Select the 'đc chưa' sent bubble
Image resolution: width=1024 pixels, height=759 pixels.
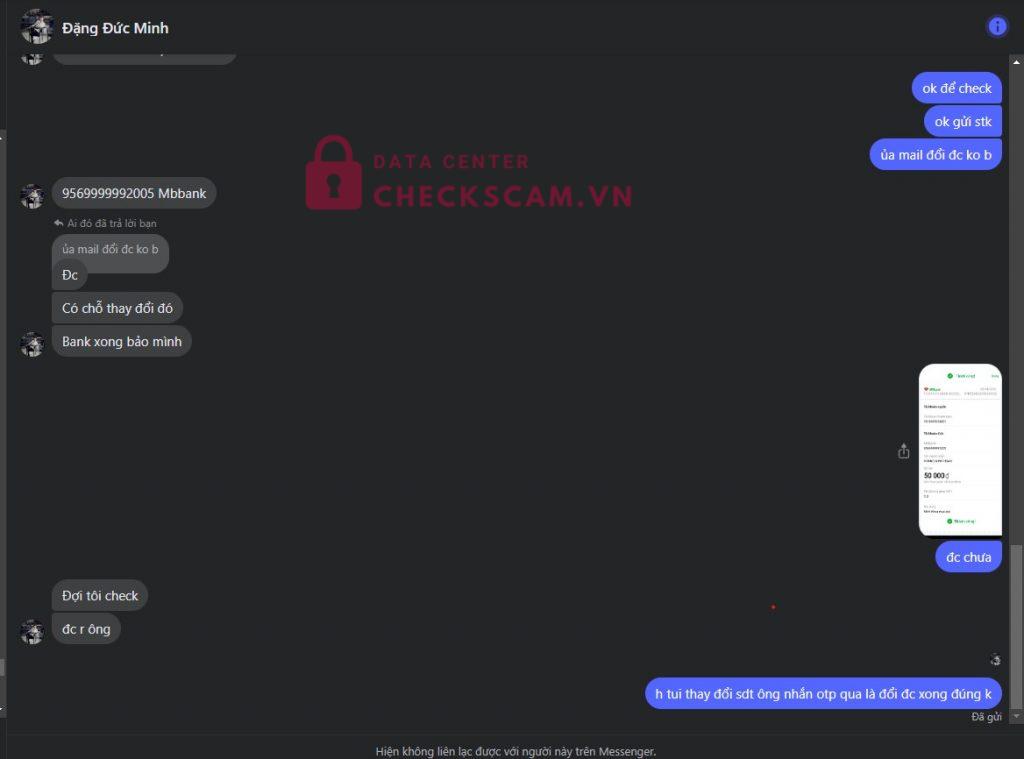pyautogui.click(x=968, y=557)
